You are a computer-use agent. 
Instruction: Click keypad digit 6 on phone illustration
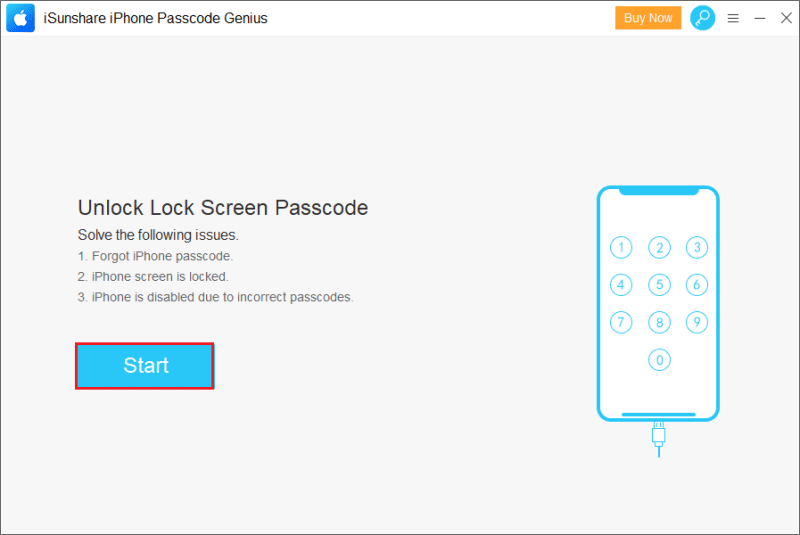coord(697,285)
